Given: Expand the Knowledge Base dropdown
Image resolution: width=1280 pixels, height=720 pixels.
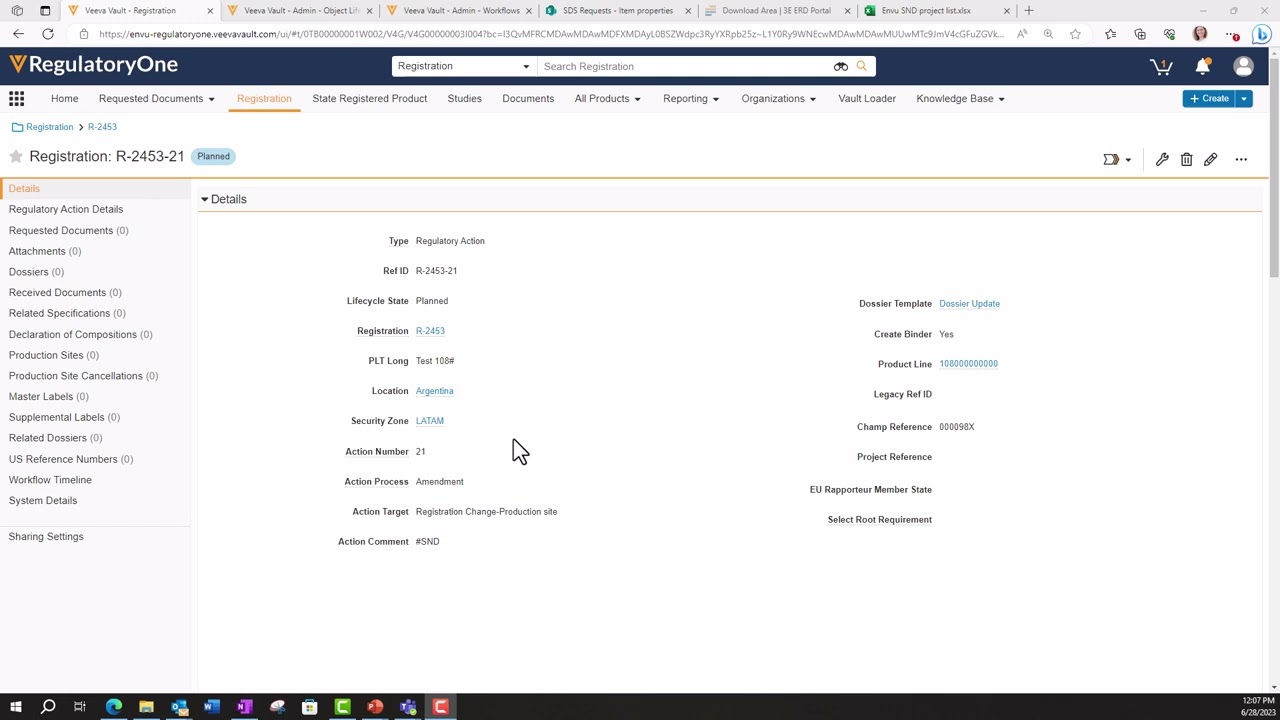Looking at the screenshot, I should click(x=961, y=99).
